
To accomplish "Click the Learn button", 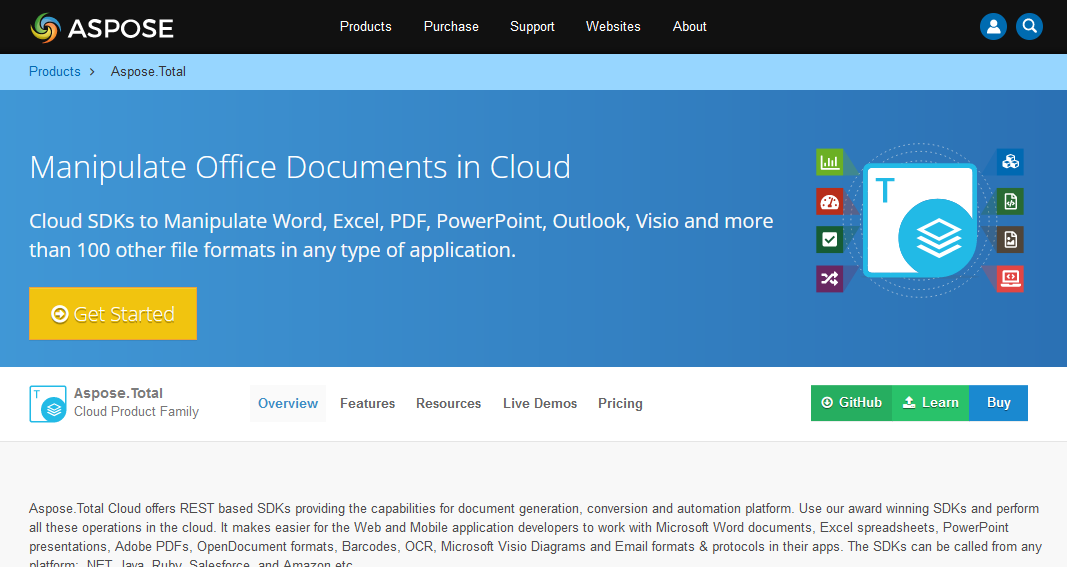I will 930,403.
